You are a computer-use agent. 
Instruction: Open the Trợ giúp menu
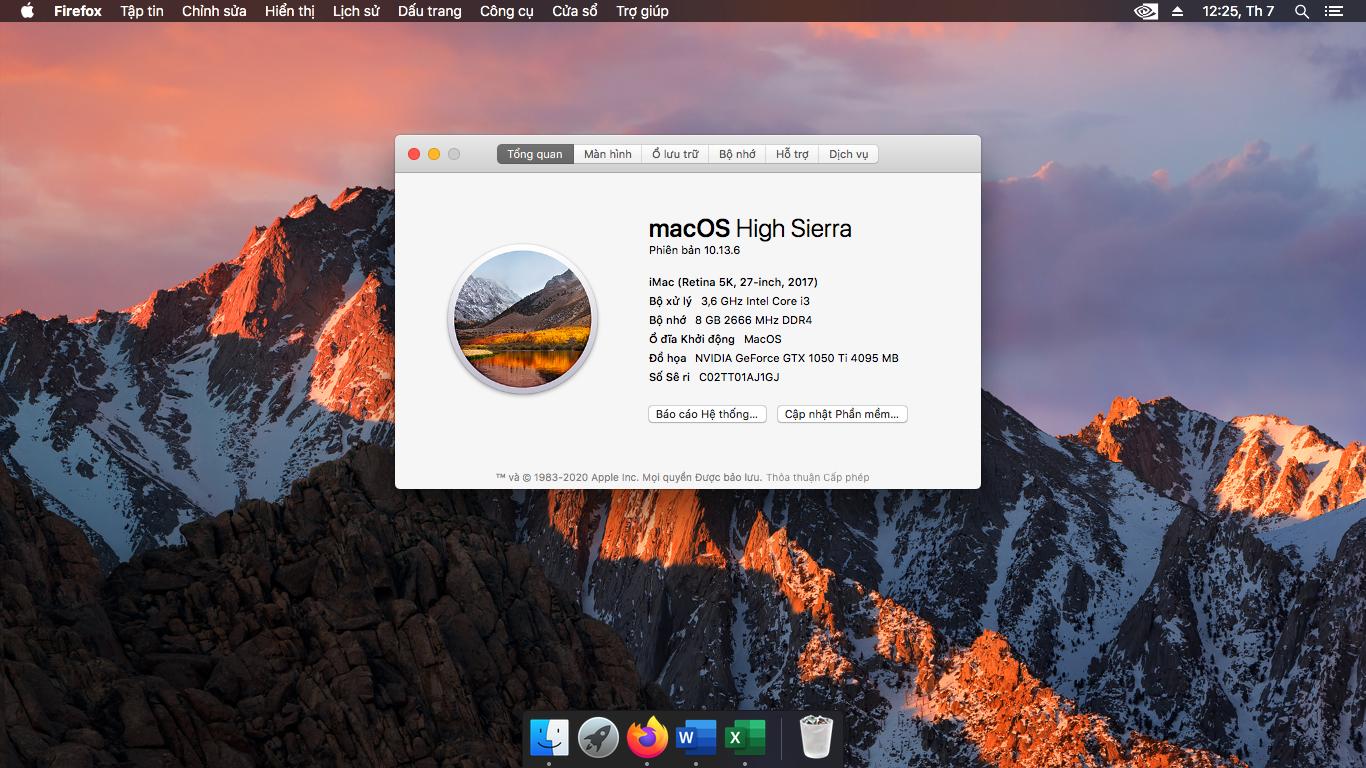[642, 11]
